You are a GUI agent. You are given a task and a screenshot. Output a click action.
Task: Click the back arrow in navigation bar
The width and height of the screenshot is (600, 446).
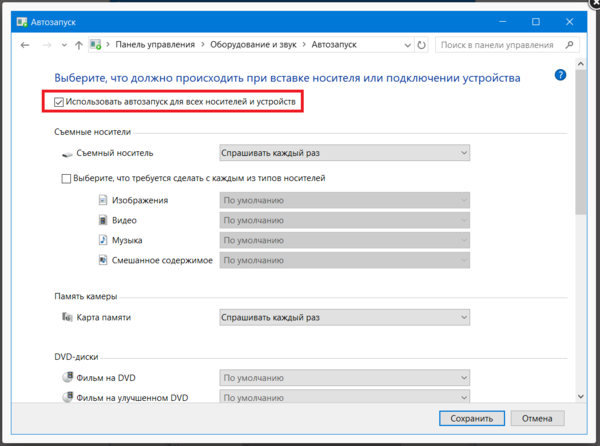[25, 45]
